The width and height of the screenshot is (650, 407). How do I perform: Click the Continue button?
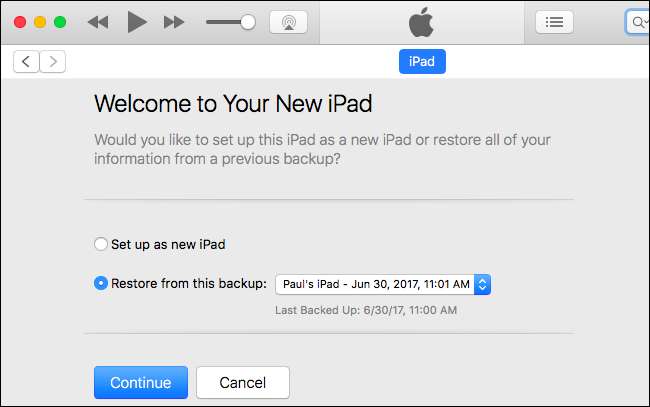tap(141, 383)
